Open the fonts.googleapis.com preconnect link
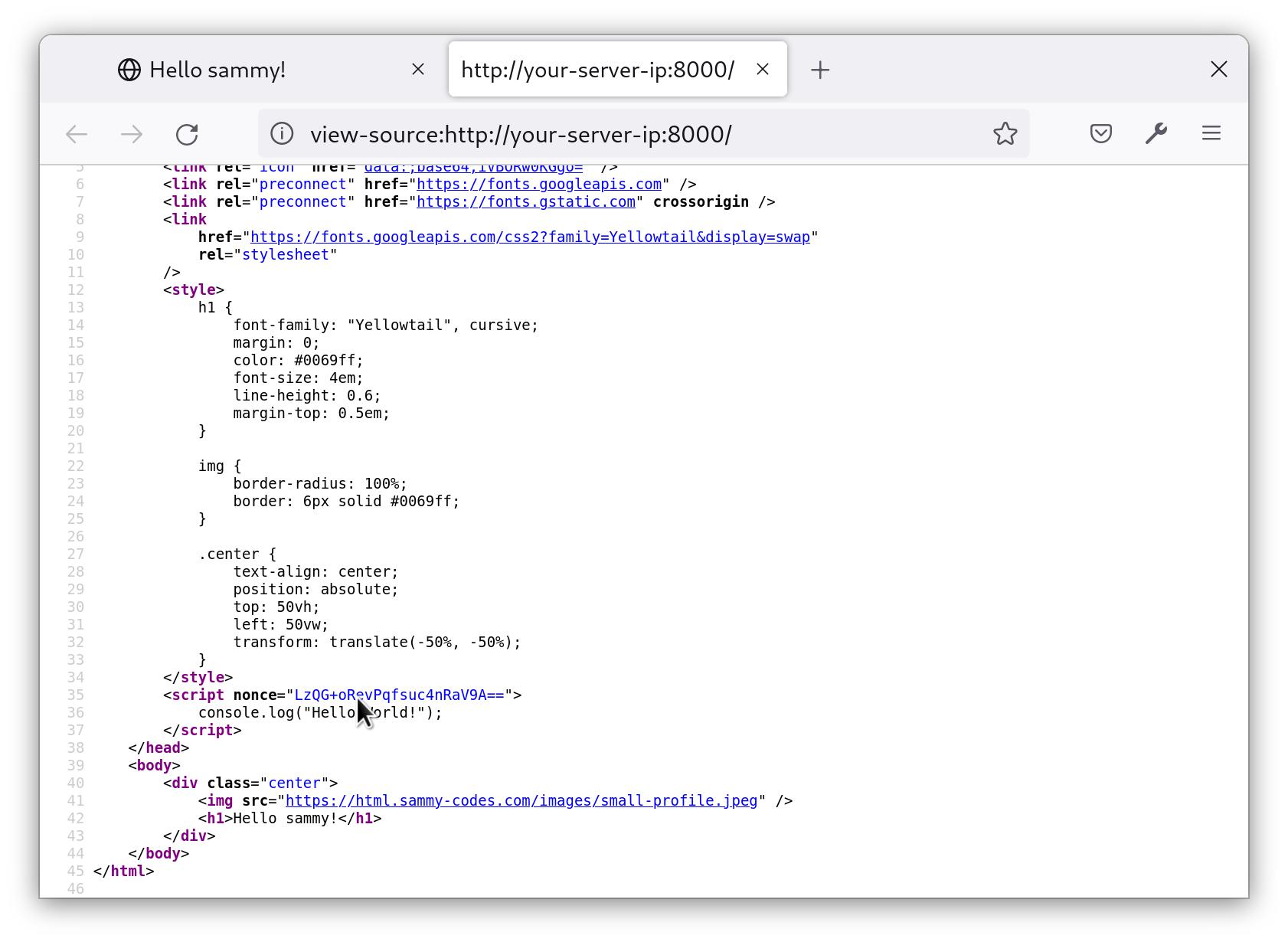 (536, 184)
